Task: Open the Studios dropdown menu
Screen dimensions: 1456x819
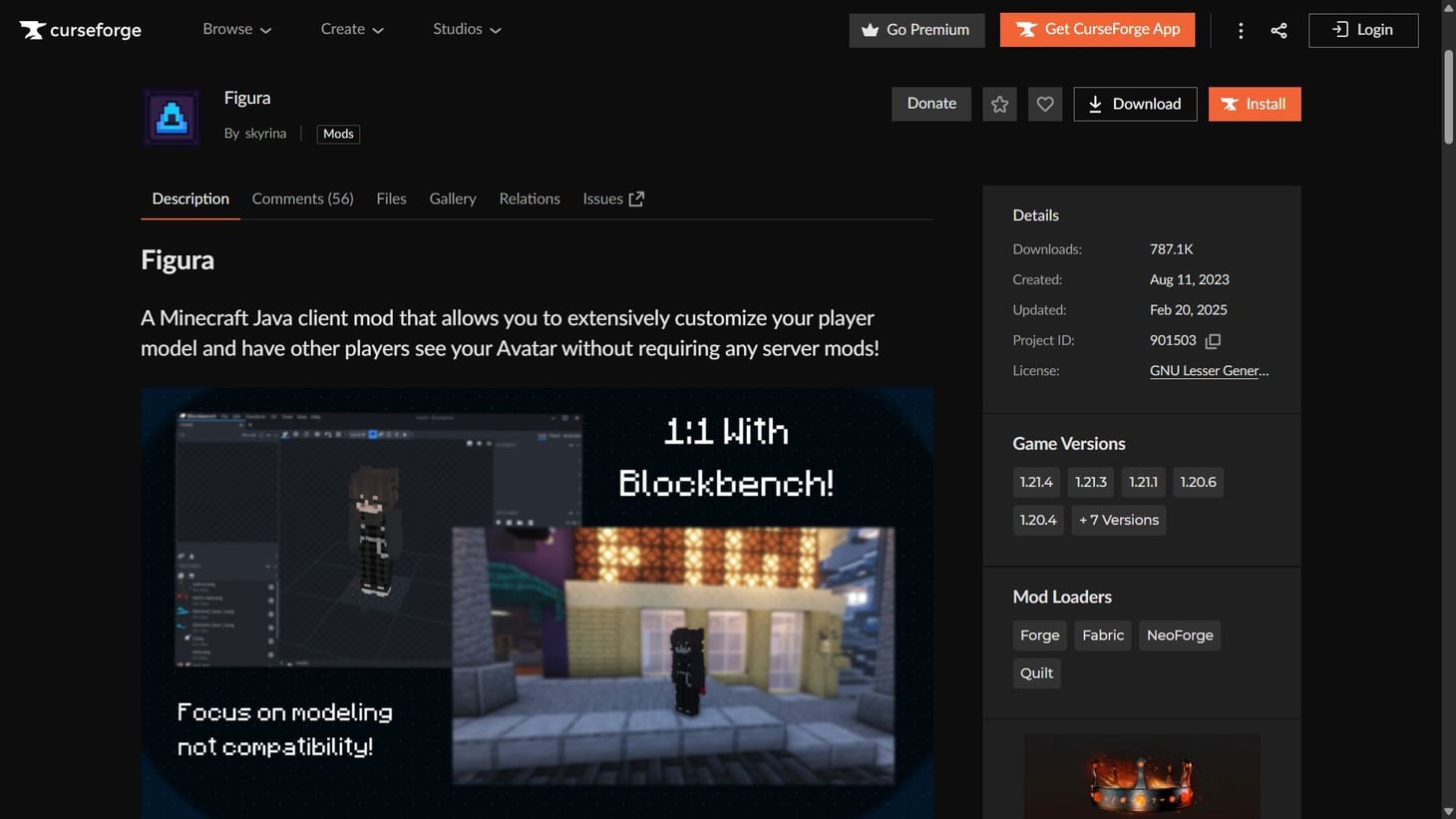Action: click(x=466, y=29)
